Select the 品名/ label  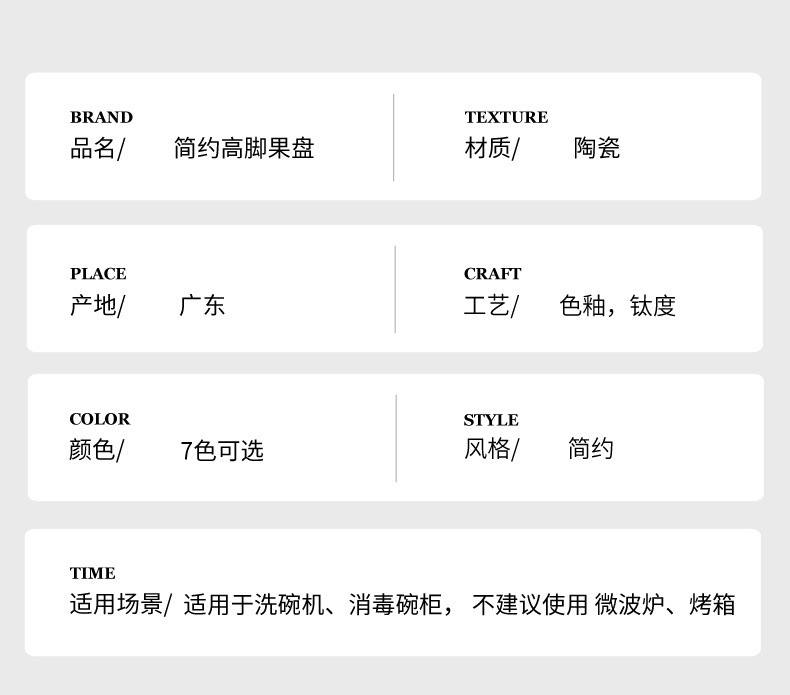click(97, 149)
